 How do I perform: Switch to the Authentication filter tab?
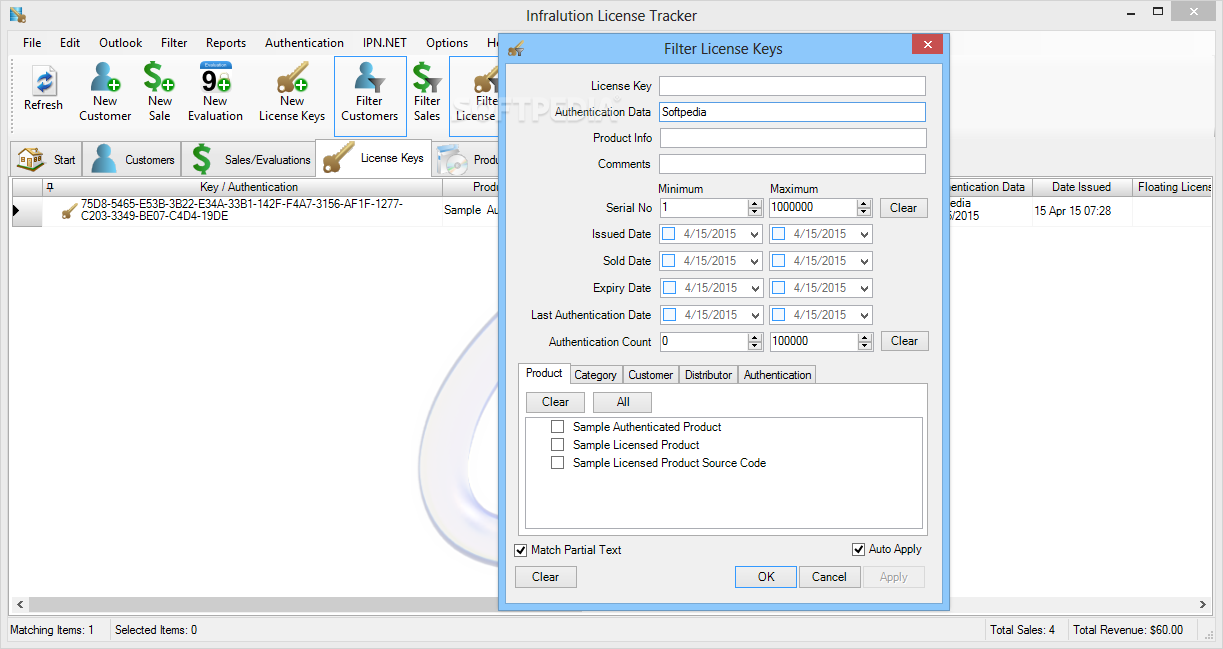pos(778,375)
